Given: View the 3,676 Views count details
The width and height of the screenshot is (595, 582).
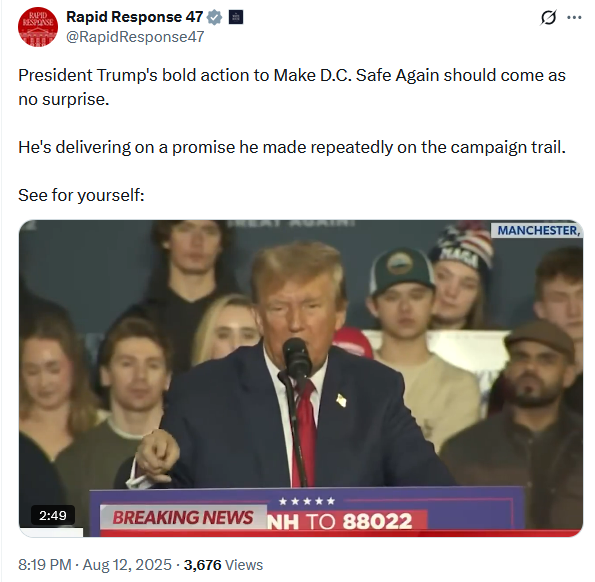Looking at the screenshot, I should 223,565.
